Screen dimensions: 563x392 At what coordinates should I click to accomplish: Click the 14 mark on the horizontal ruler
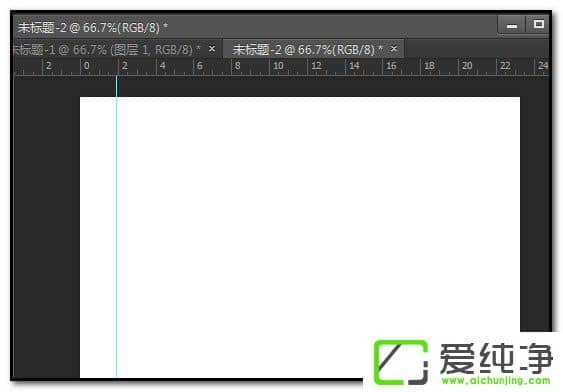pos(354,66)
